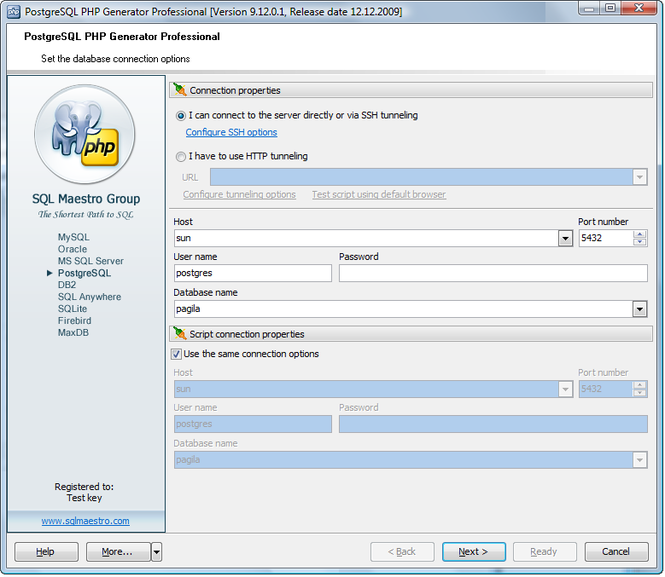Click the Script connection properties section icon
Image resolution: width=665 pixels, height=577 pixels.
(179, 334)
